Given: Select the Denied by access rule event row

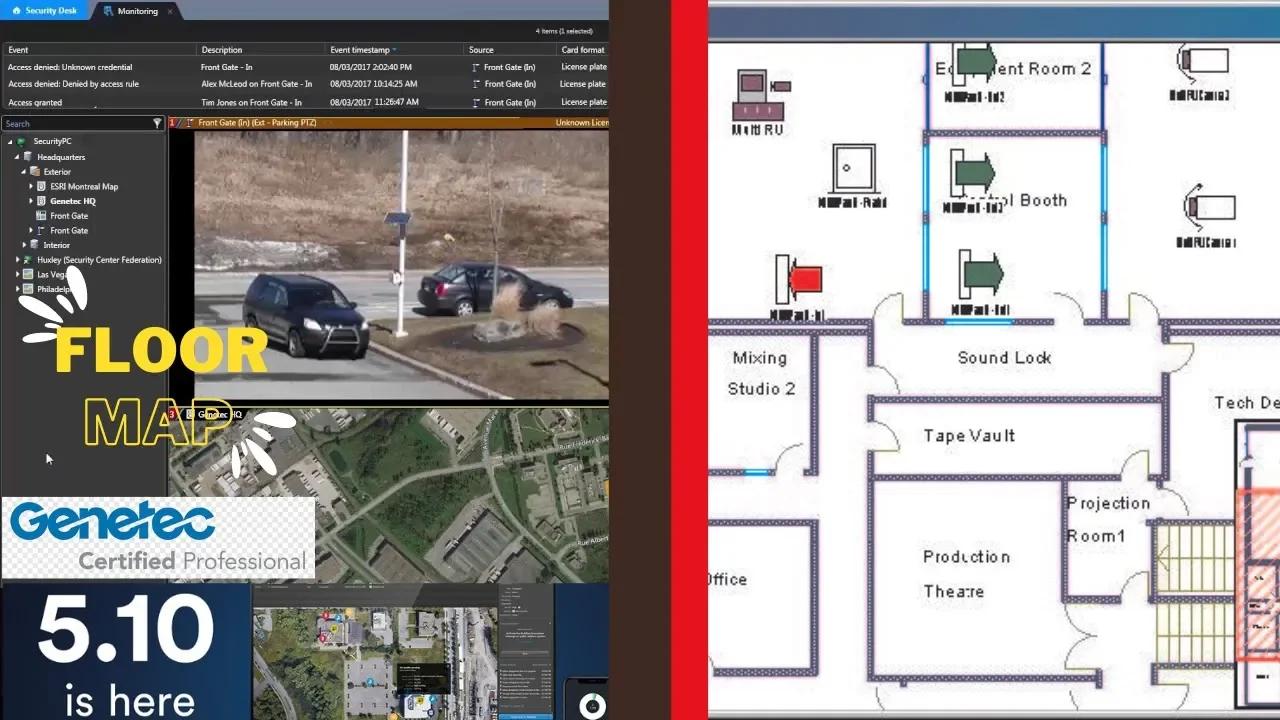Looking at the screenshot, I should tap(306, 84).
